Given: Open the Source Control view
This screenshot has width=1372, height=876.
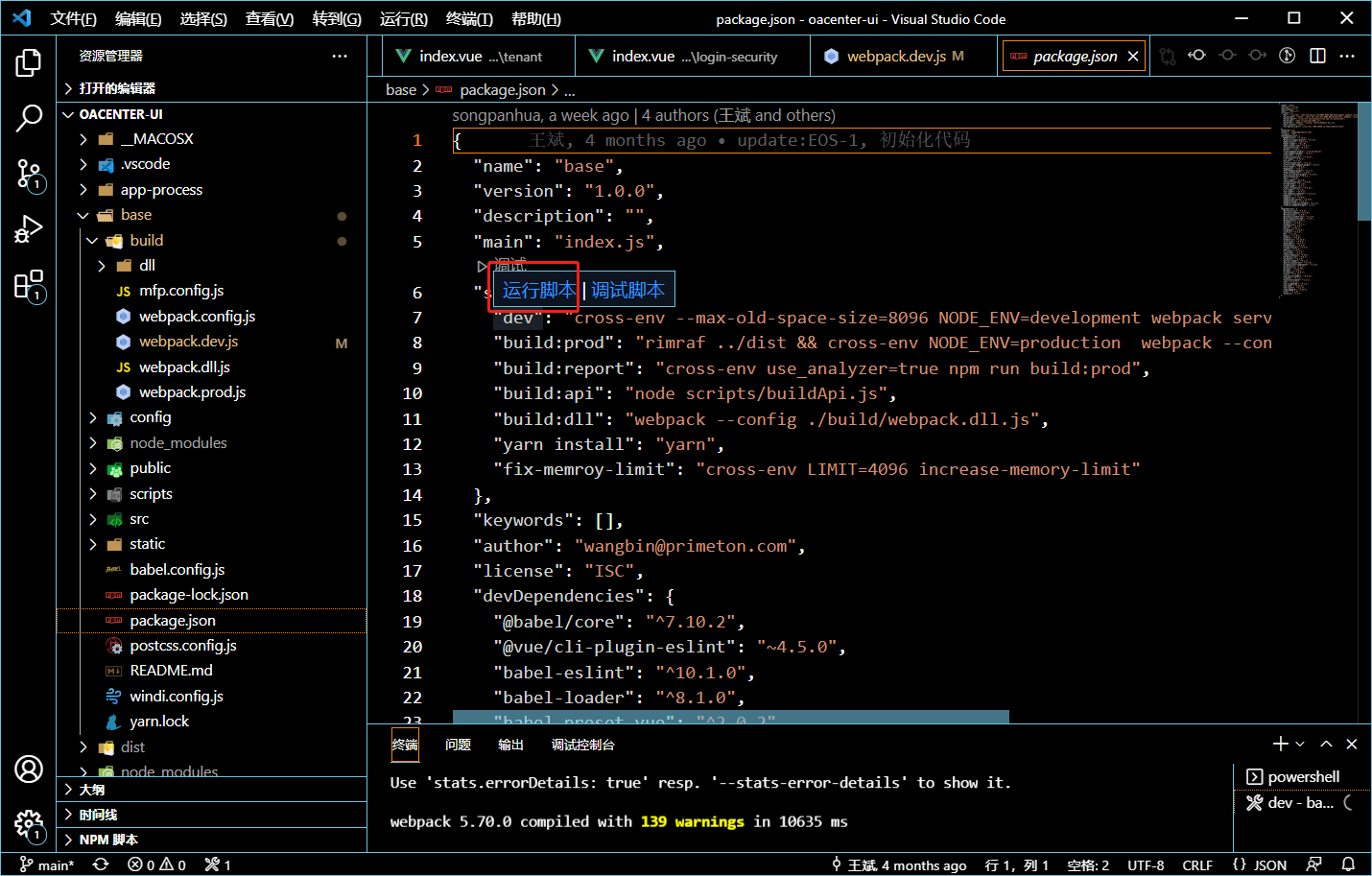Looking at the screenshot, I should [29, 174].
